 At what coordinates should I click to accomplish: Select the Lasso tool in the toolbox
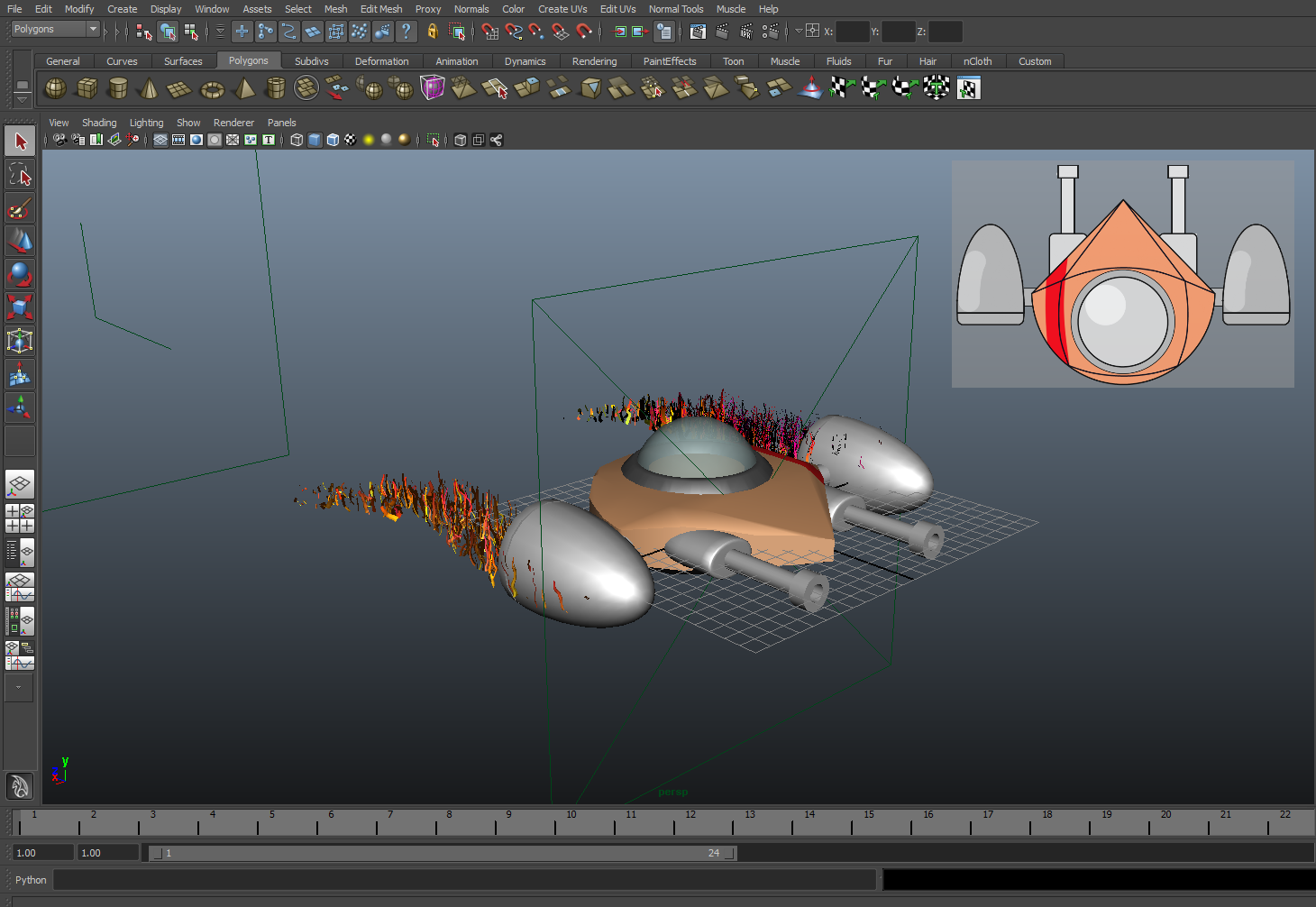[x=20, y=175]
